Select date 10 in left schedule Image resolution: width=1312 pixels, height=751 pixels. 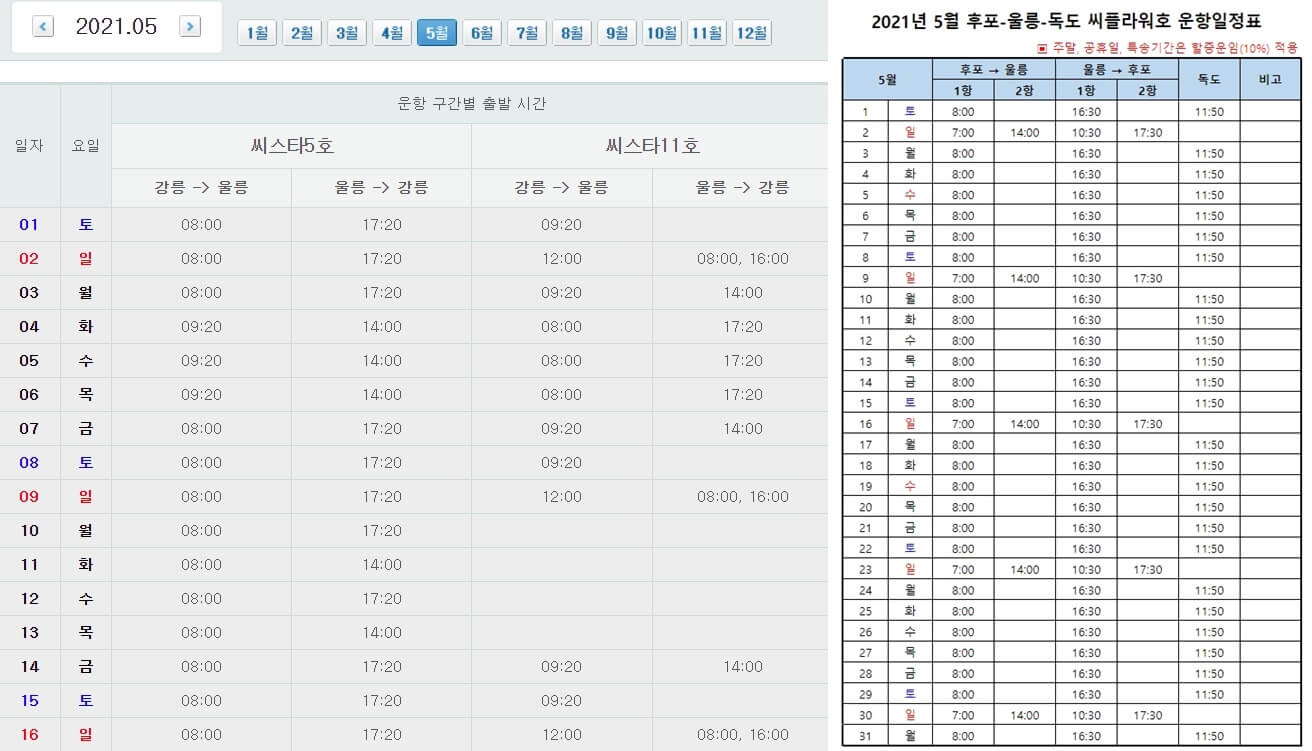pos(29,531)
